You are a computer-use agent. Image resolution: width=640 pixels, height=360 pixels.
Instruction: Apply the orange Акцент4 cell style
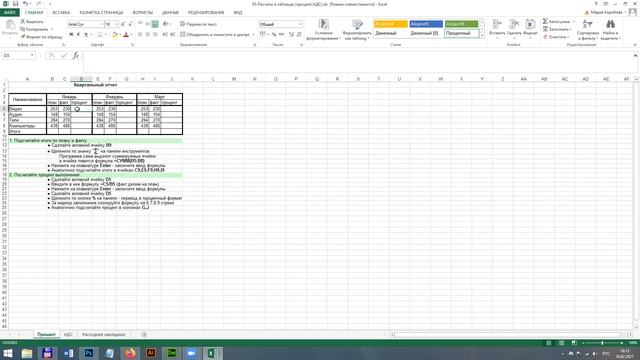(391, 24)
